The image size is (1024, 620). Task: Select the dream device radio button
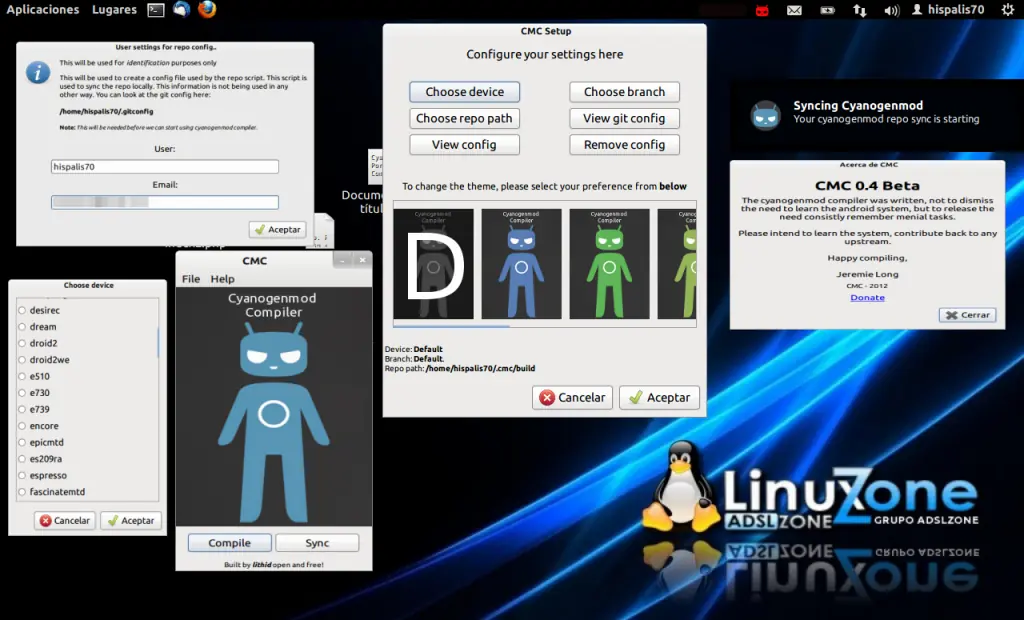click(22, 327)
